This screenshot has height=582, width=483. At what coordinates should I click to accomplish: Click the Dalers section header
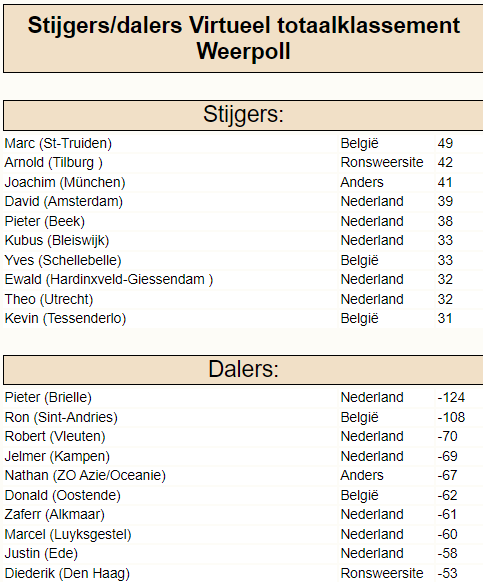tap(243, 370)
